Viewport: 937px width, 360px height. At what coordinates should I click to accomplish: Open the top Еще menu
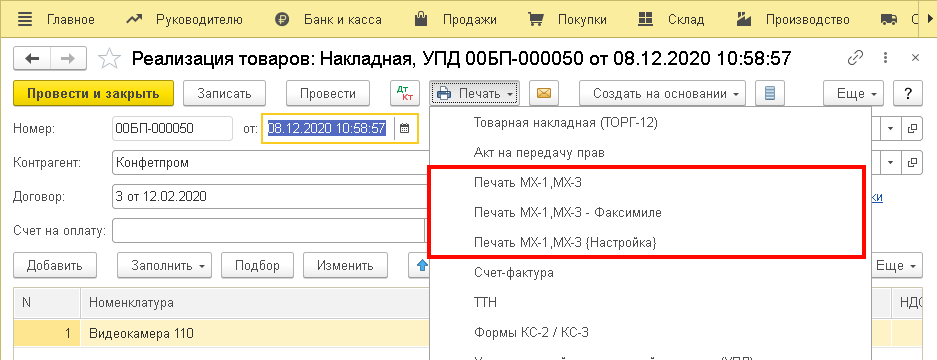pos(853,93)
